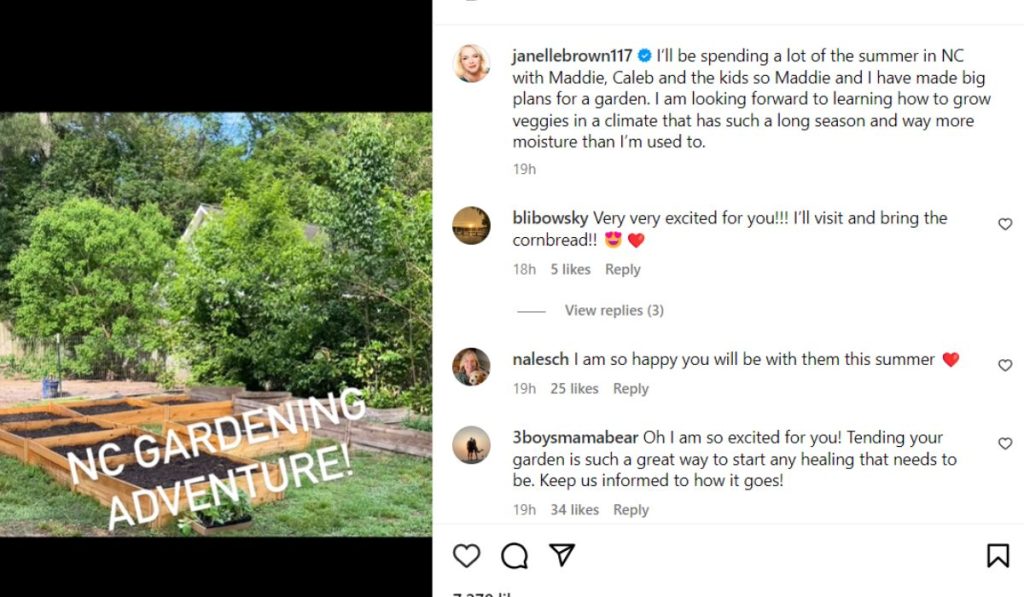The width and height of the screenshot is (1024, 597).
Task: Open nalesch's profile avatar
Action: [x=472, y=366]
